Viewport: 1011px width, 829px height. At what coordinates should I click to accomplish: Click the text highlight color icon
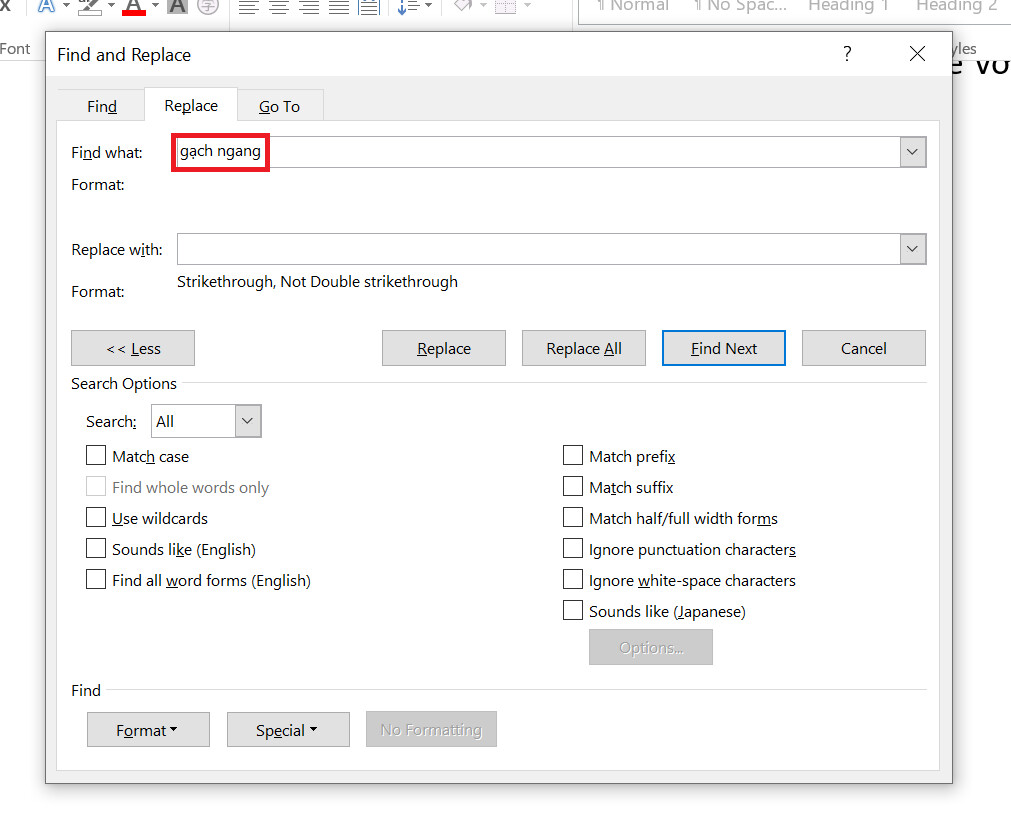90,7
